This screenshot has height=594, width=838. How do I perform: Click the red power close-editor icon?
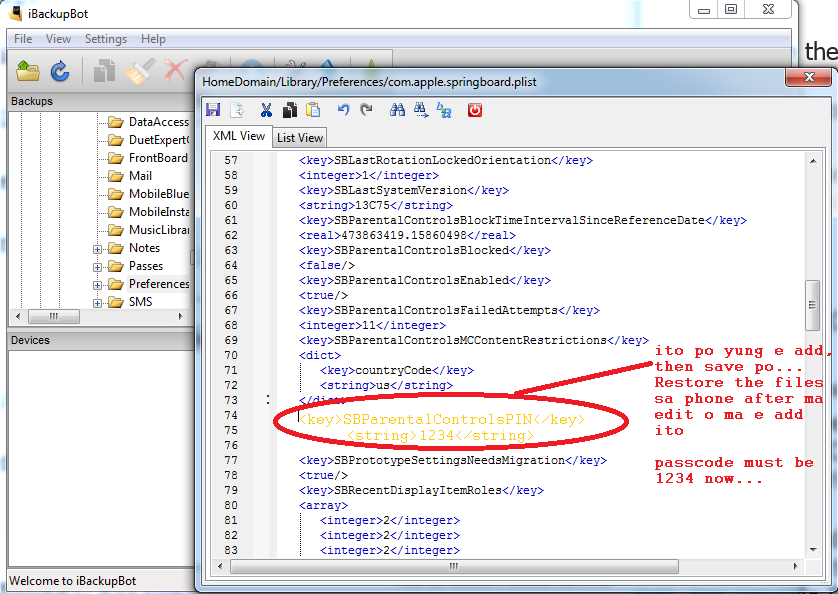tap(475, 110)
